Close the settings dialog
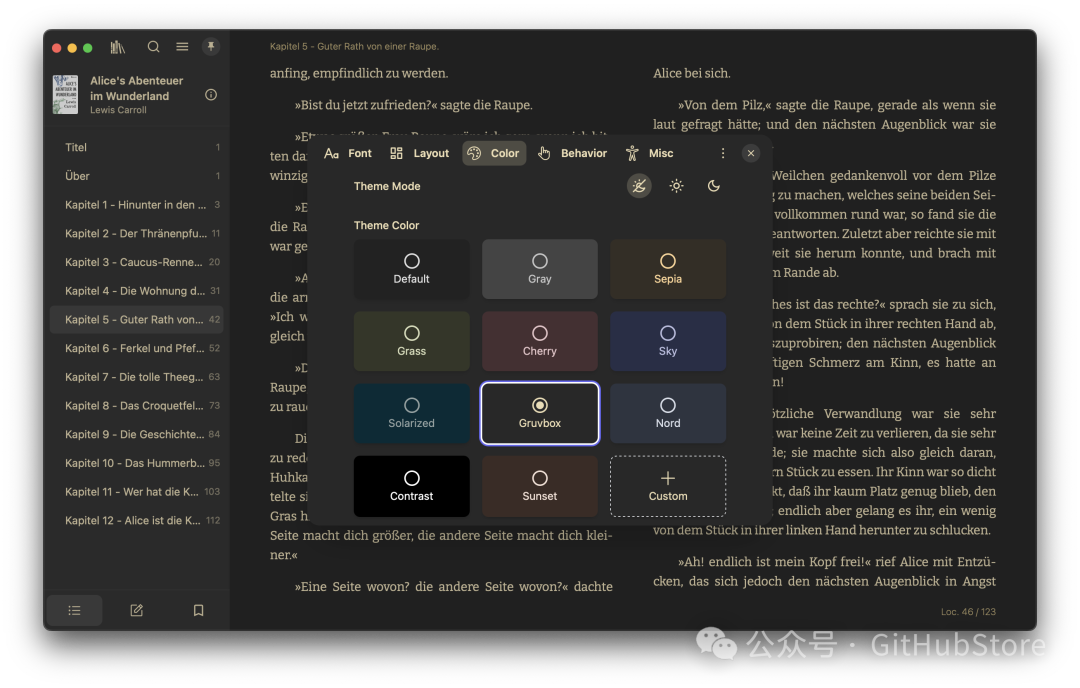The width and height of the screenshot is (1080, 688). [x=751, y=154]
